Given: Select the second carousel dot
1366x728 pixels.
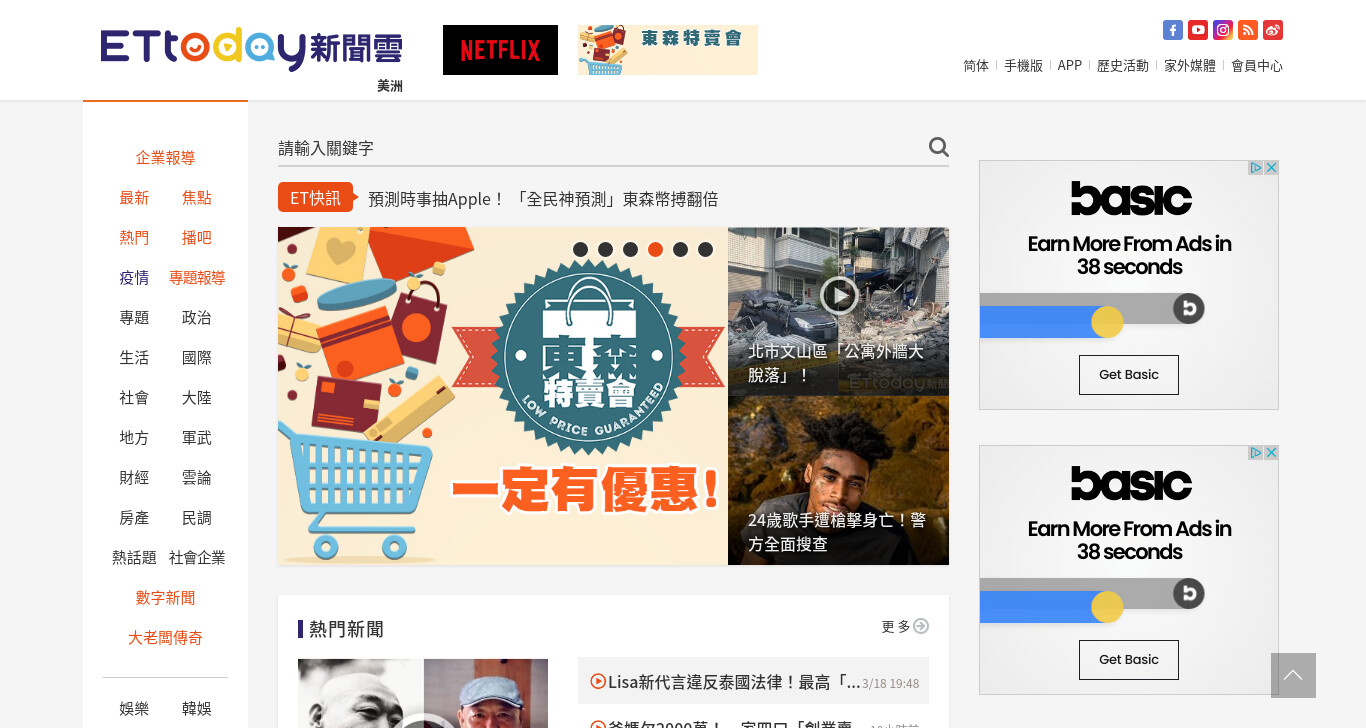Looking at the screenshot, I should [x=605, y=249].
